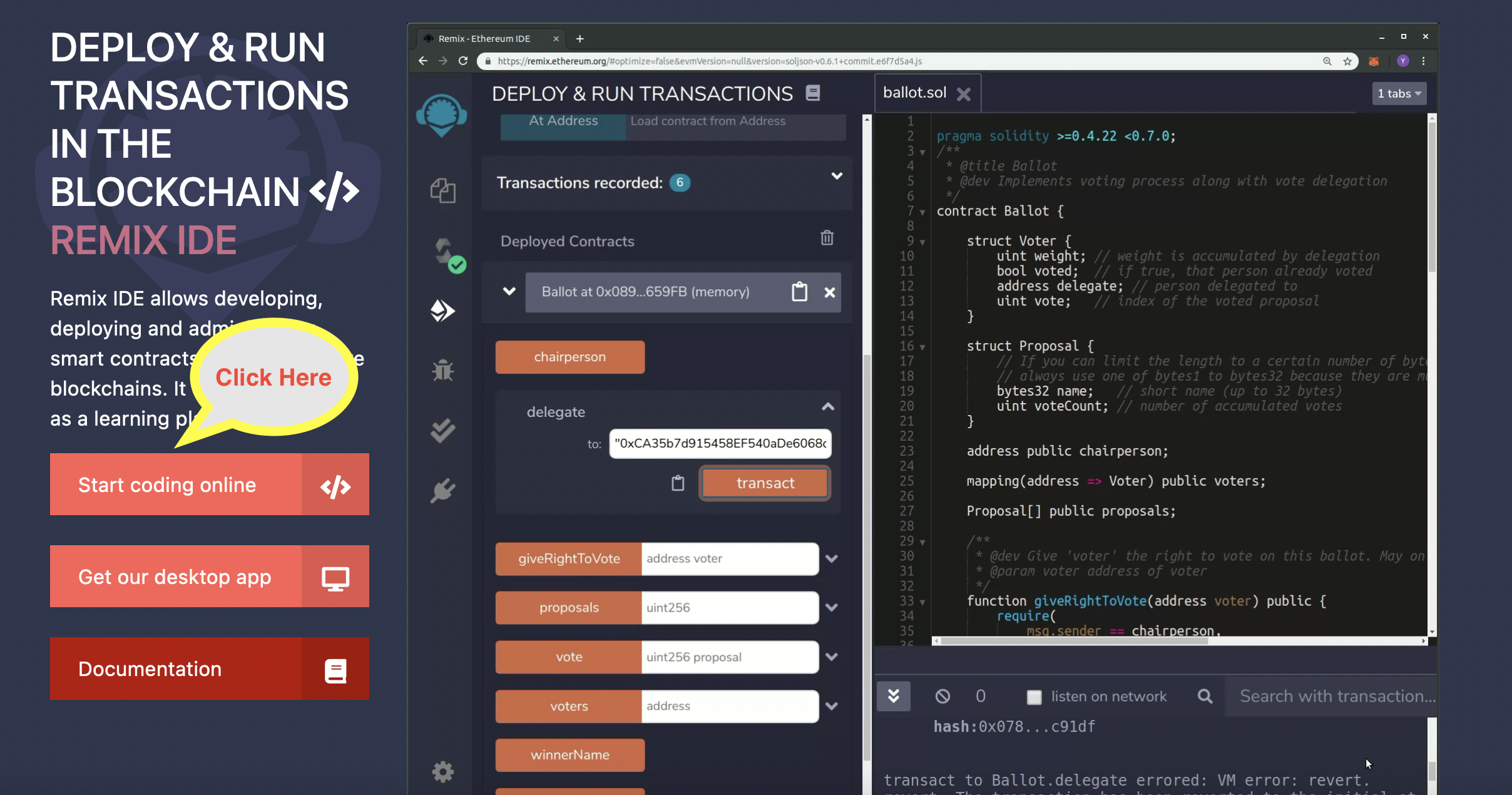
Task: Open the File explorers sidebar icon
Action: [442, 191]
